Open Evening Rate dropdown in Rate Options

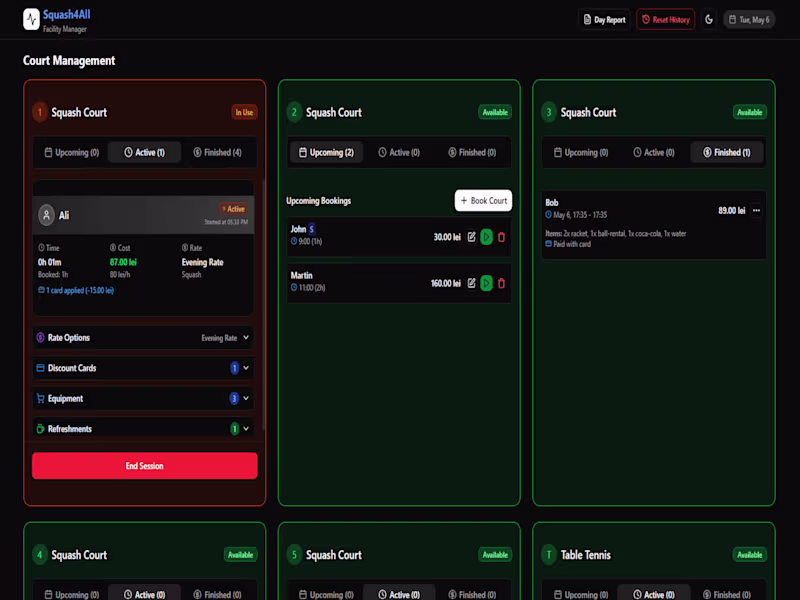225,338
